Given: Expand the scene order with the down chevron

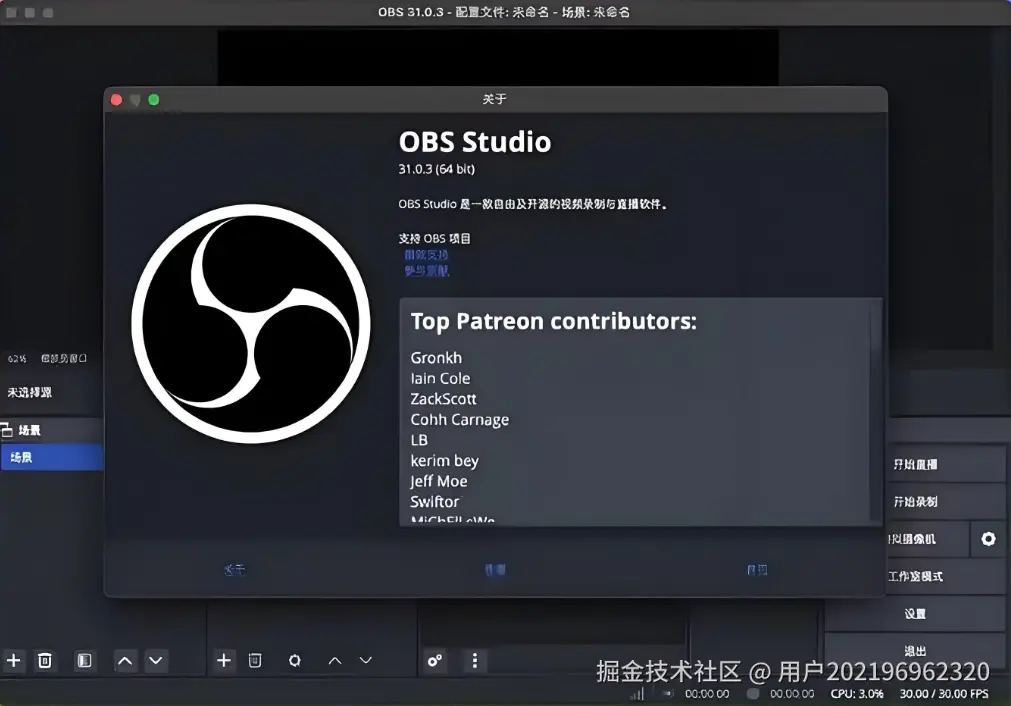Looking at the screenshot, I should [x=156, y=660].
